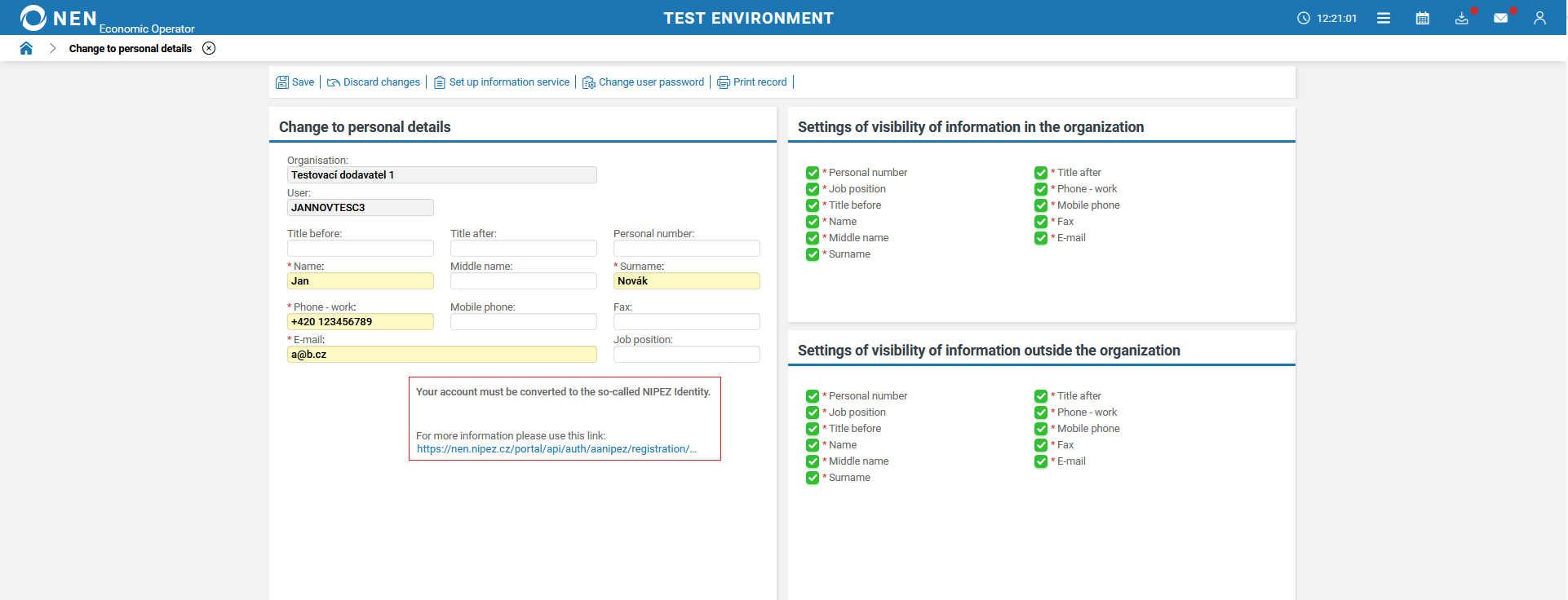Open the user profile icon
Image resolution: width=1568 pixels, height=600 pixels.
pyautogui.click(x=1539, y=18)
